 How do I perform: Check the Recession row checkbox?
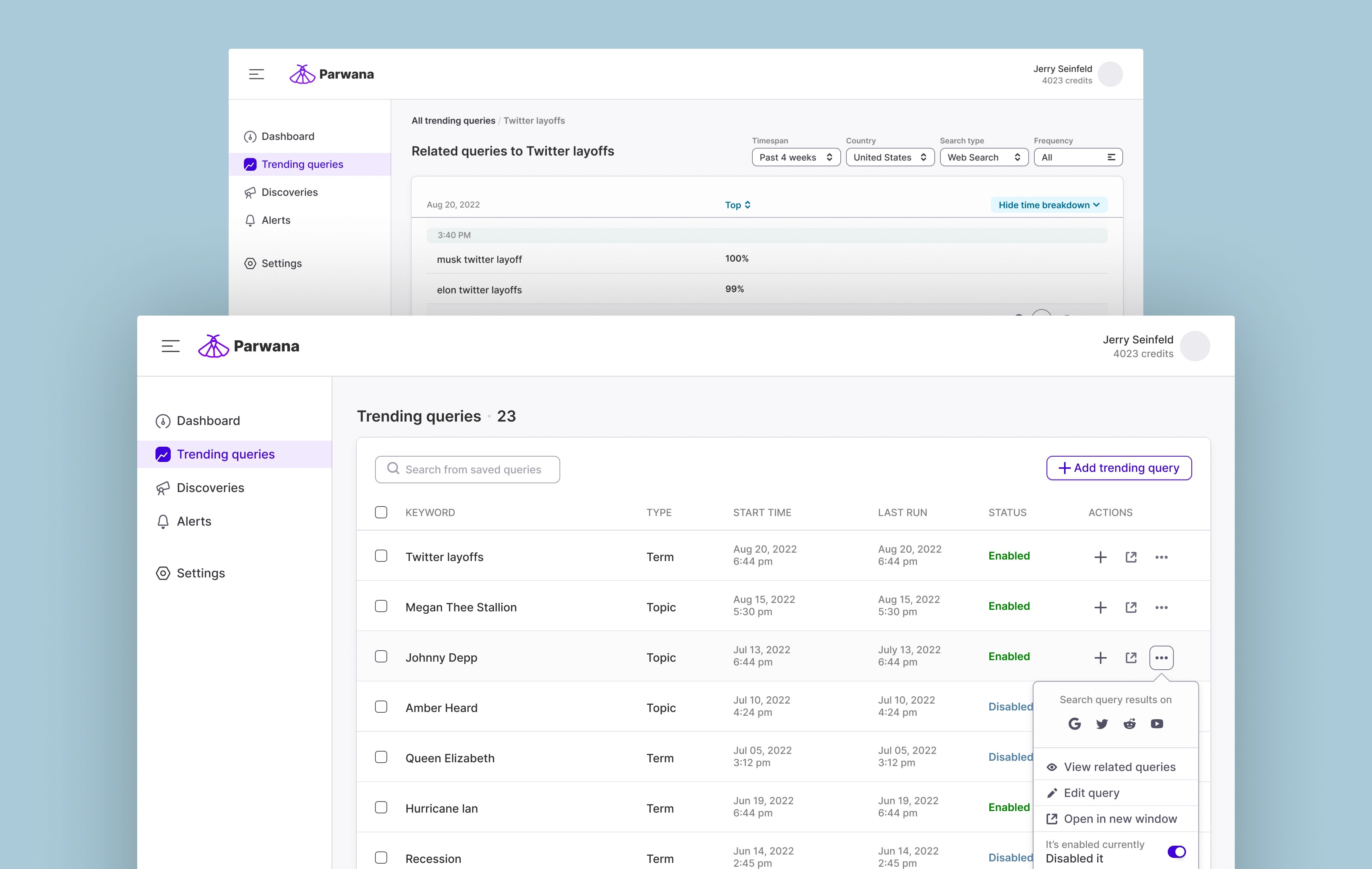click(x=381, y=858)
